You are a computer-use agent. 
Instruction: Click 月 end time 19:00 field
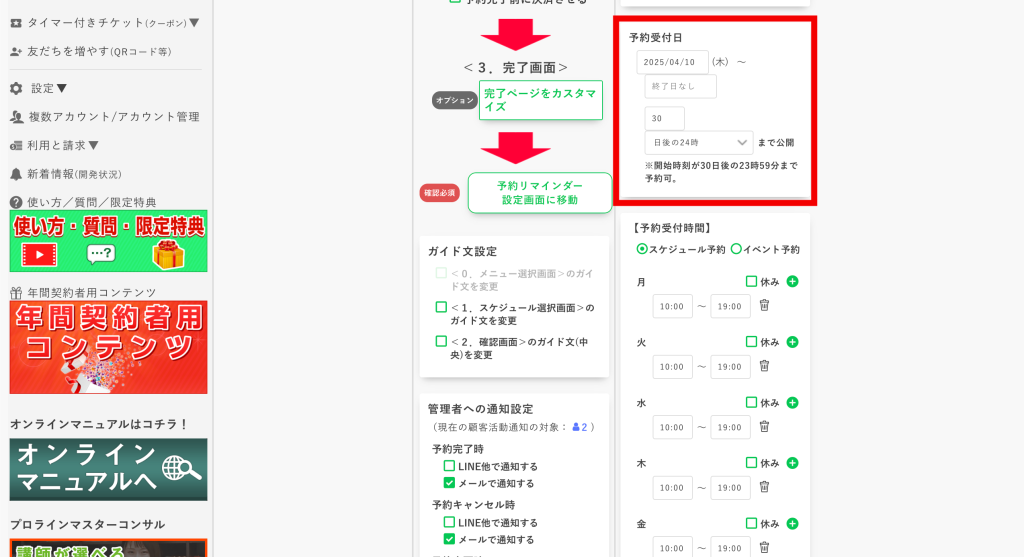[x=730, y=306]
